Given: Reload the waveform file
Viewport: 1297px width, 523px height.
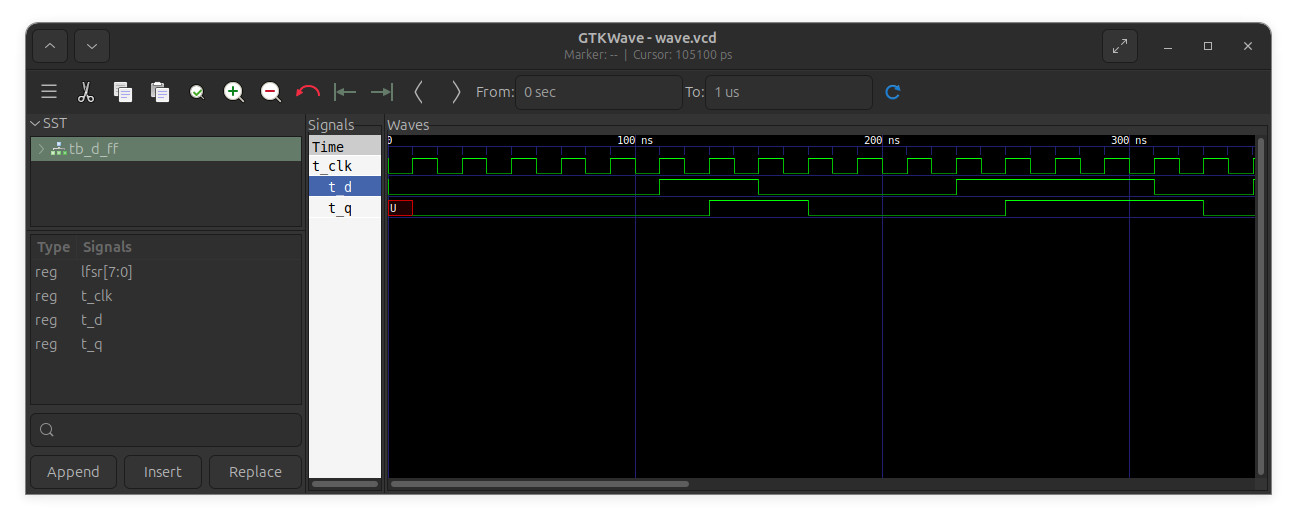Looking at the screenshot, I should [893, 92].
